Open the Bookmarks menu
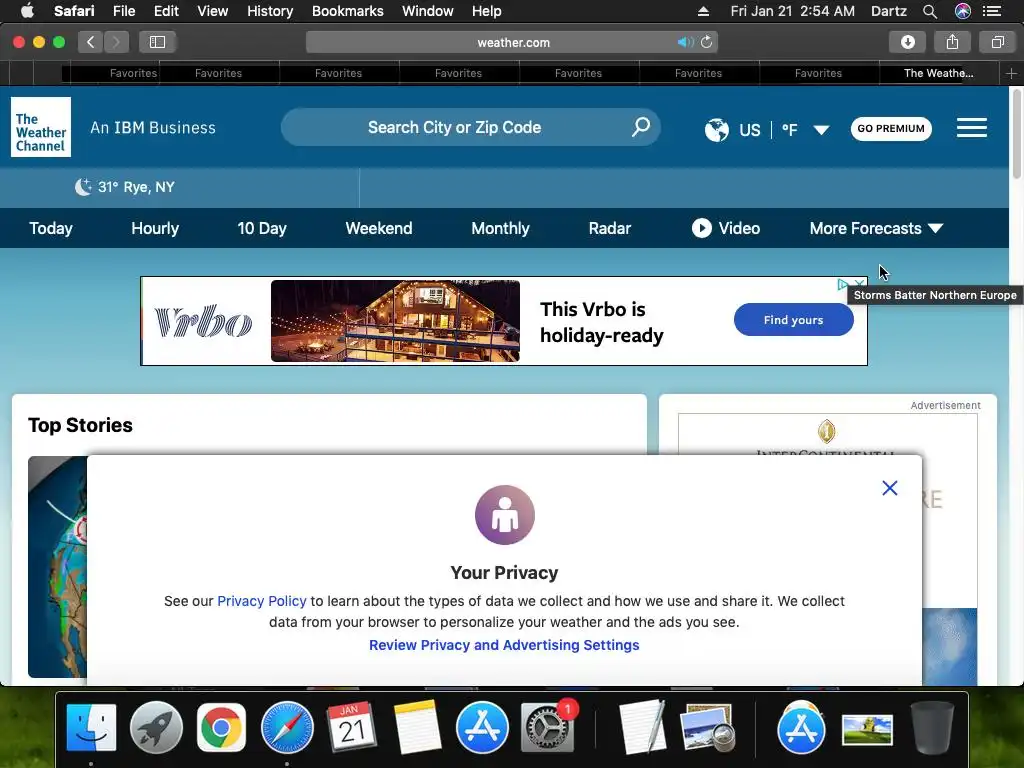This screenshot has width=1024, height=768. click(347, 11)
